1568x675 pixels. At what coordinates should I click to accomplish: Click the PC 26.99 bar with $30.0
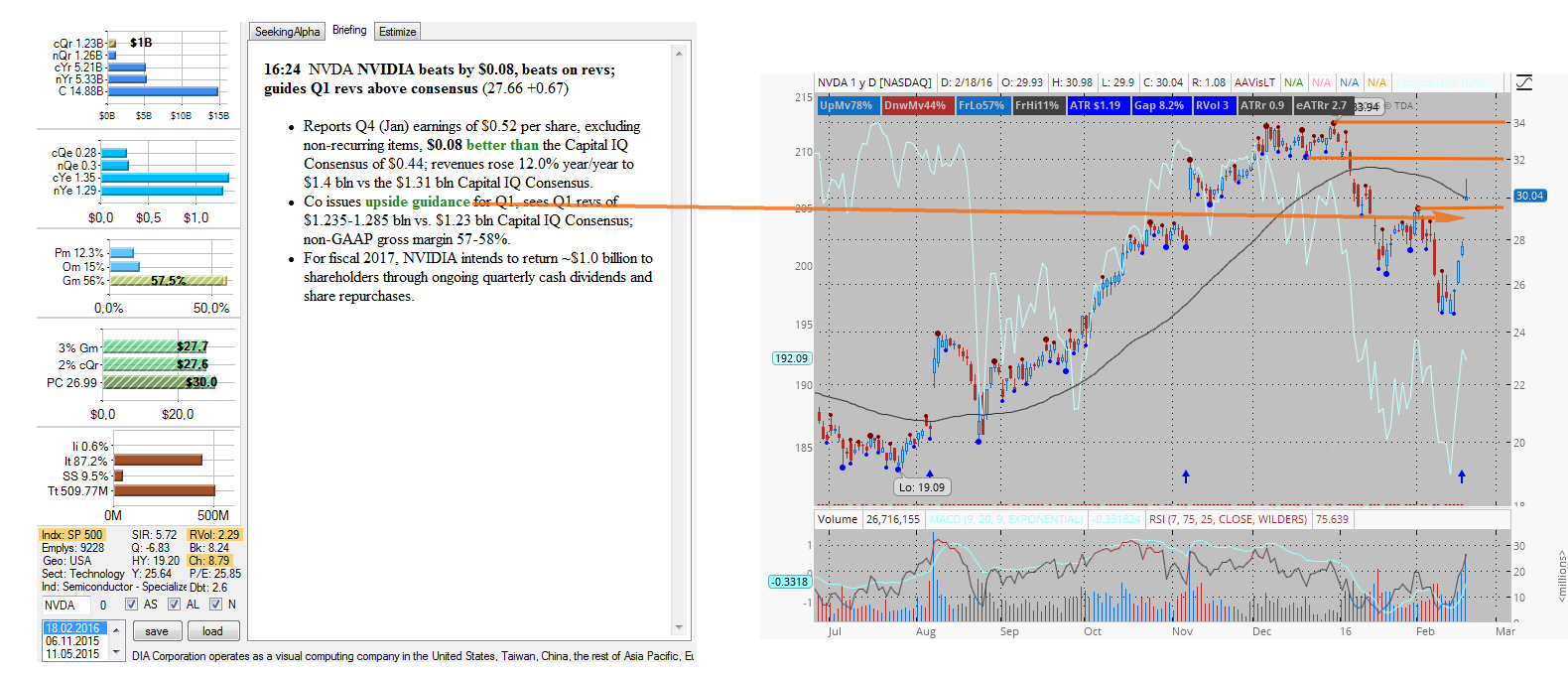tap(160, 382)
